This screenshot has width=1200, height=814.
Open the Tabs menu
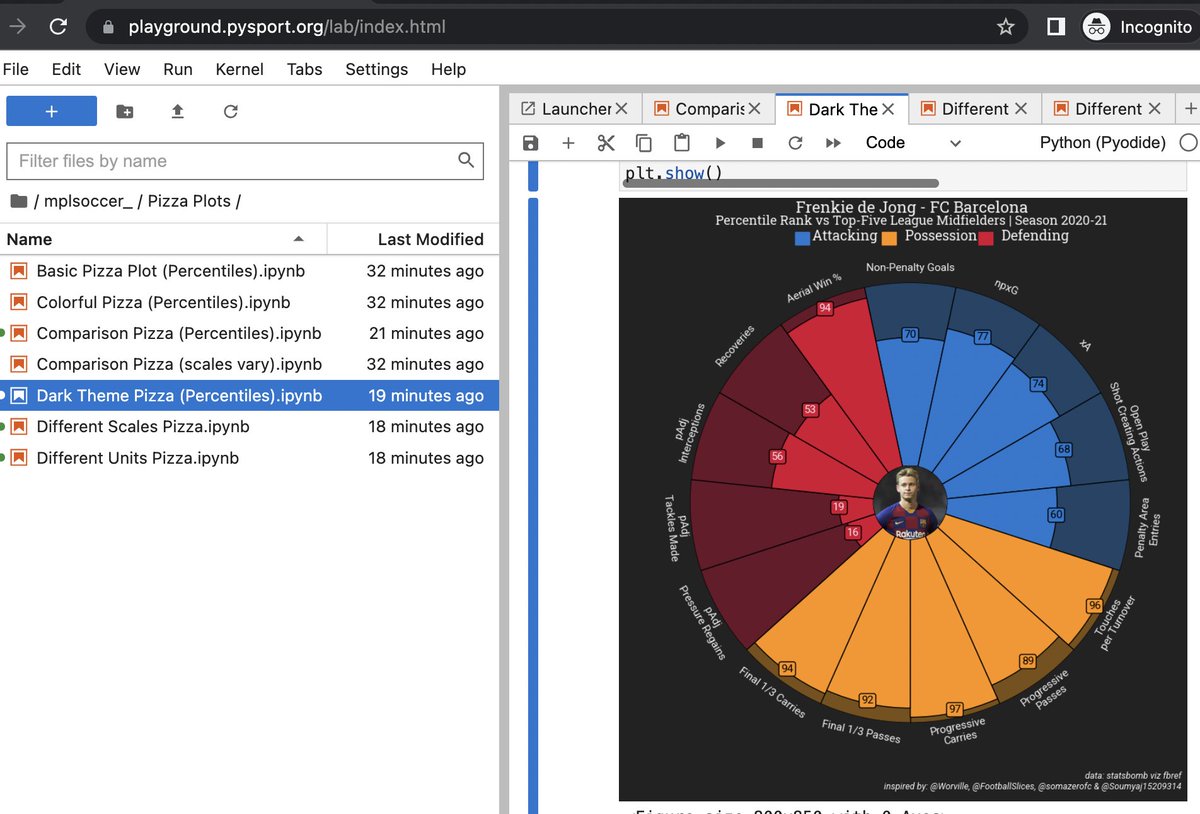[x=304, y=69]
